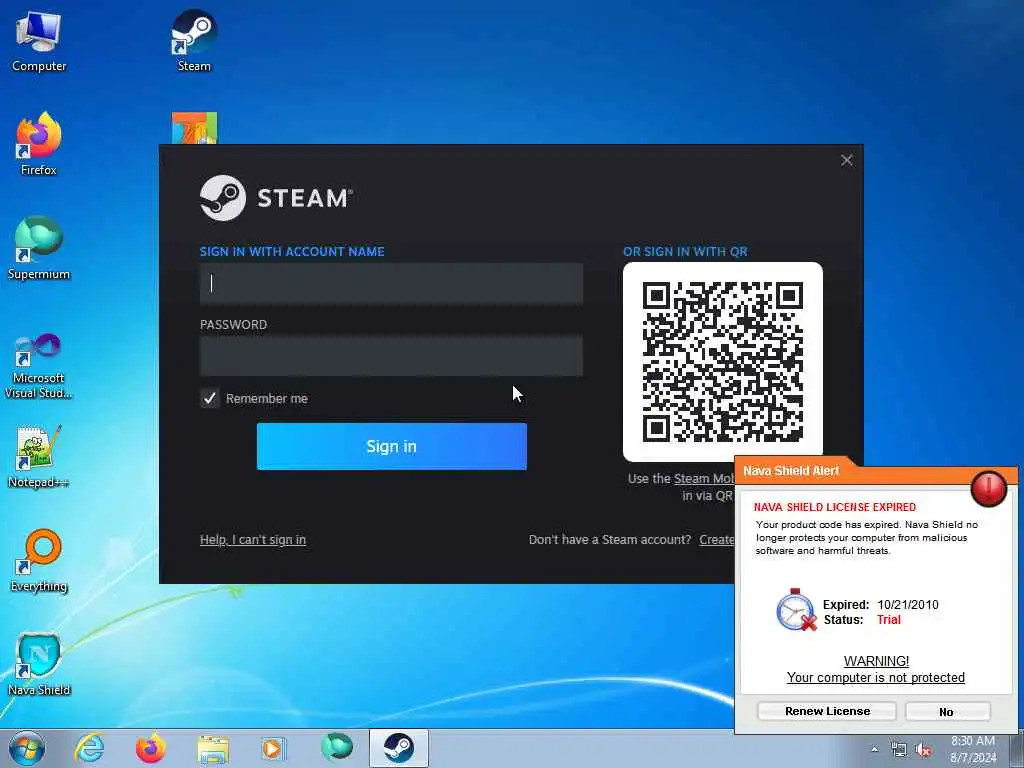Click the Your computer is not protected warning
Screen dimensions: 1024x768
[875, 678]
